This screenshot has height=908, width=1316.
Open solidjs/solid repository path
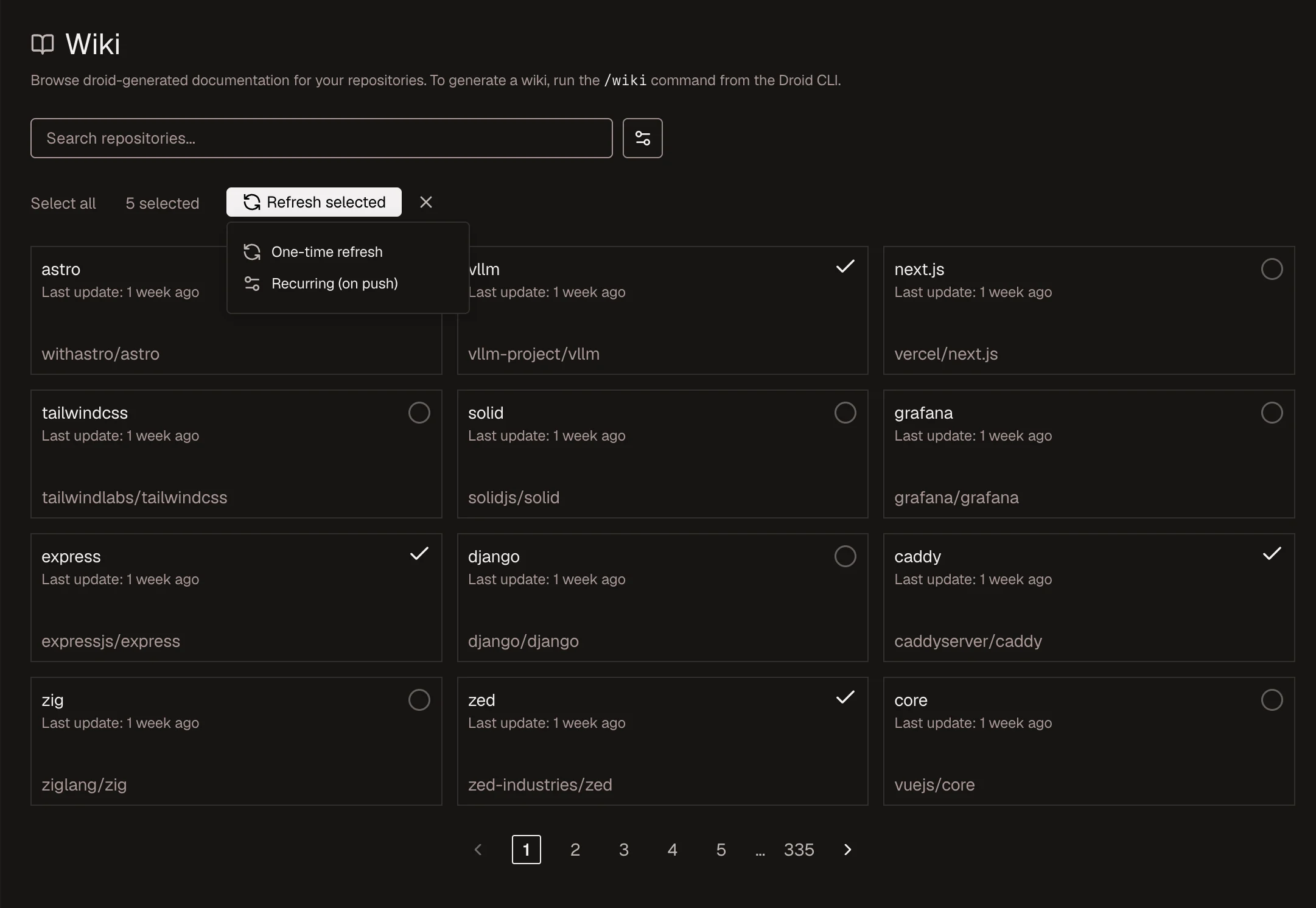click(514, 498)
